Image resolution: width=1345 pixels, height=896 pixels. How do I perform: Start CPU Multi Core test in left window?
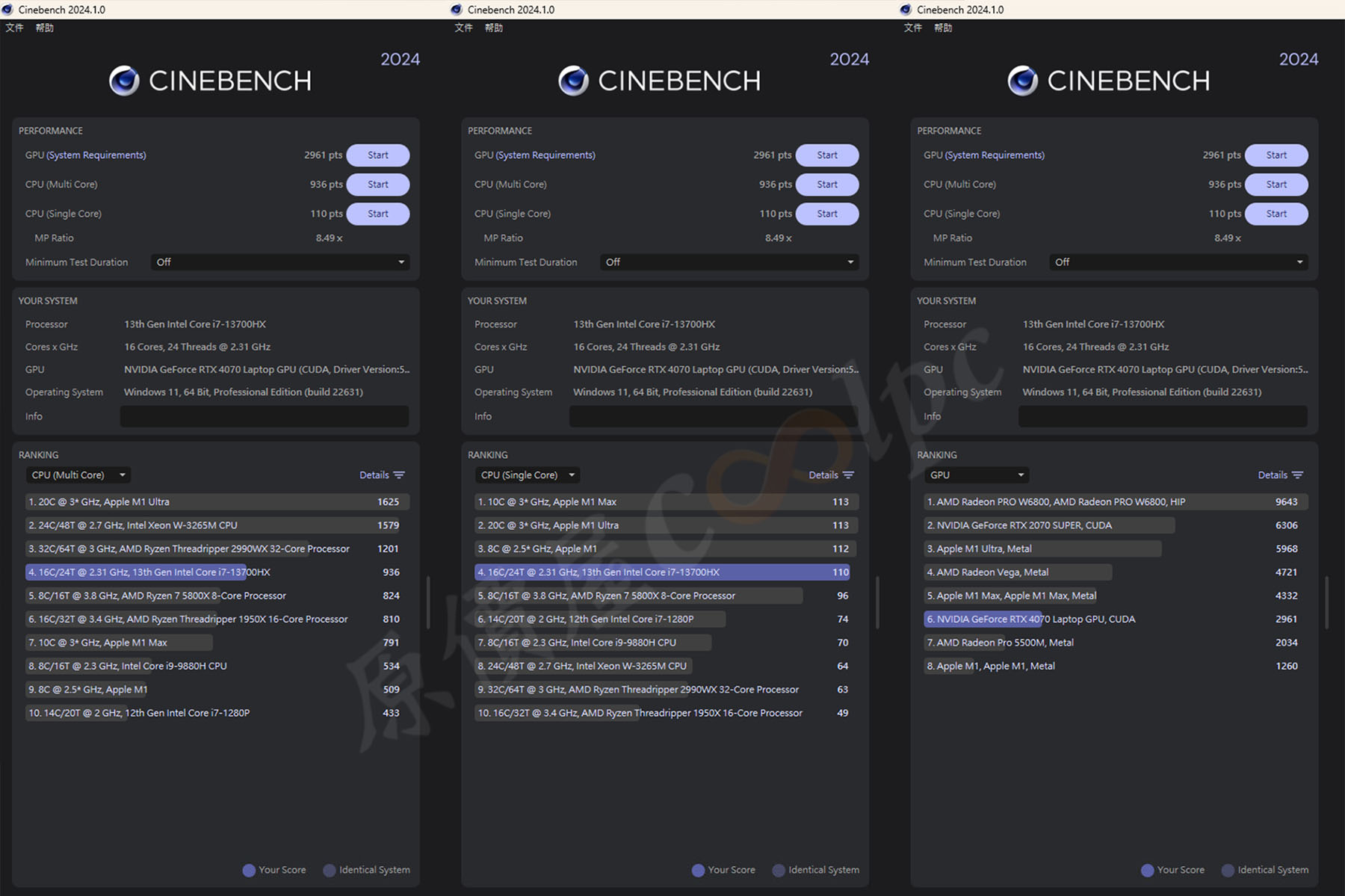[378, 185]
